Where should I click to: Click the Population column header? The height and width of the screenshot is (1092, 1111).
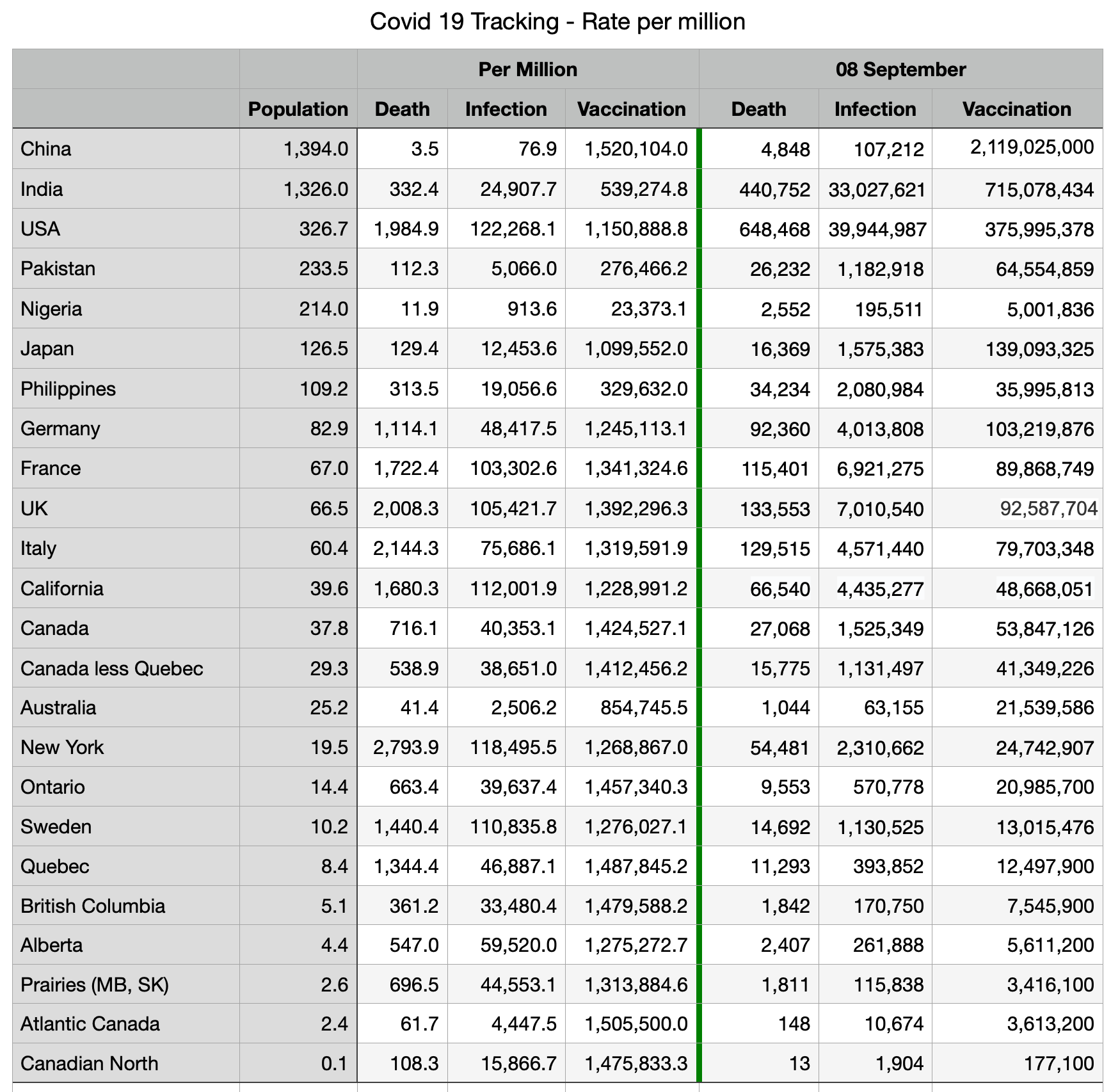[x=298, y=109]
